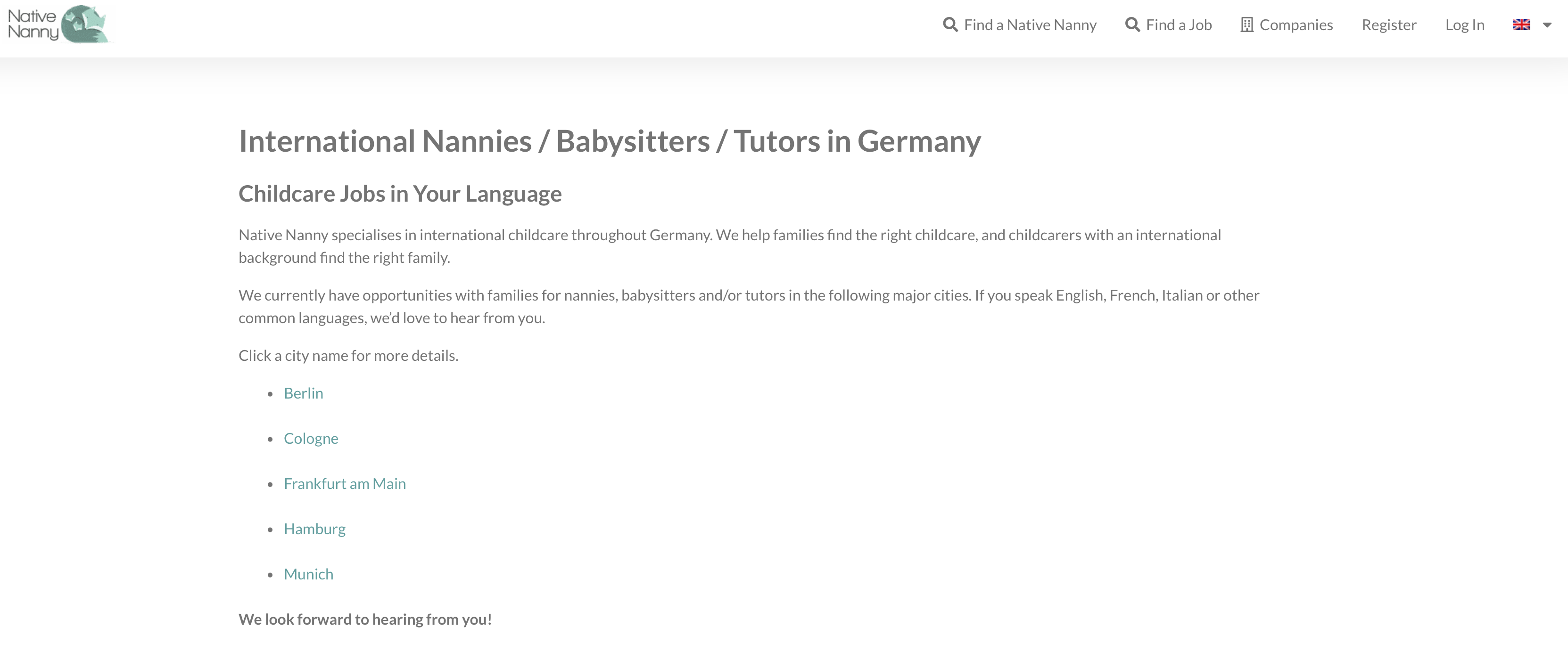Go to the Companies page
This screenshot has height=652, width=1568.
point(1287,25)
